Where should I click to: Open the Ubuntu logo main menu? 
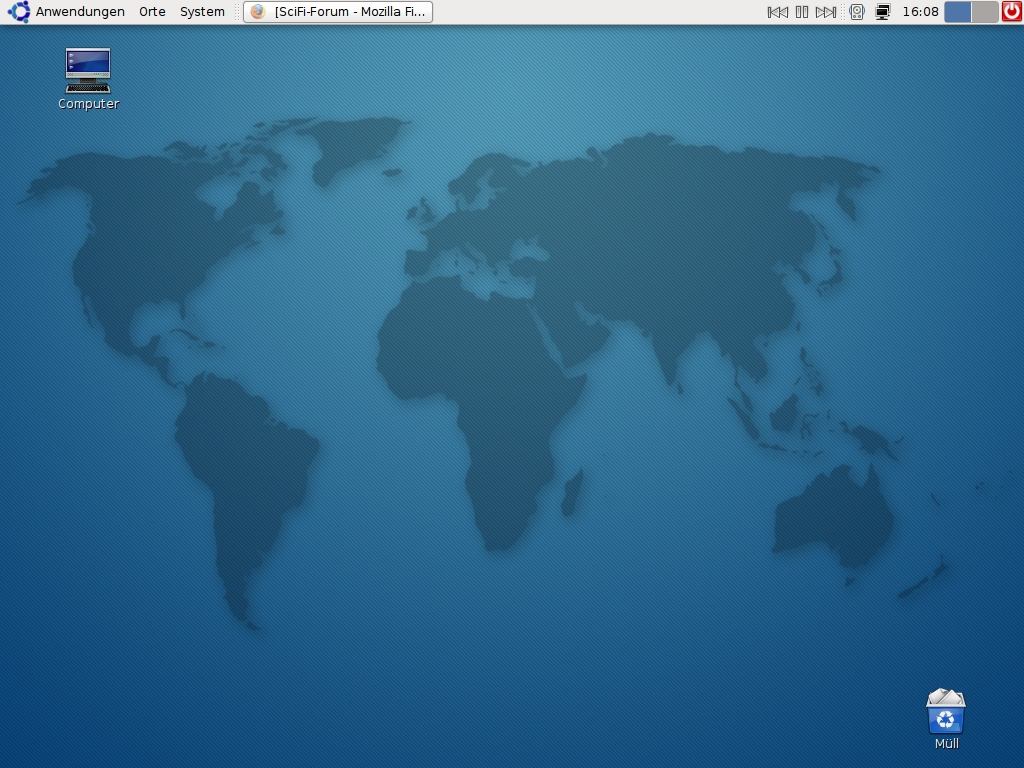coord(19,12)
